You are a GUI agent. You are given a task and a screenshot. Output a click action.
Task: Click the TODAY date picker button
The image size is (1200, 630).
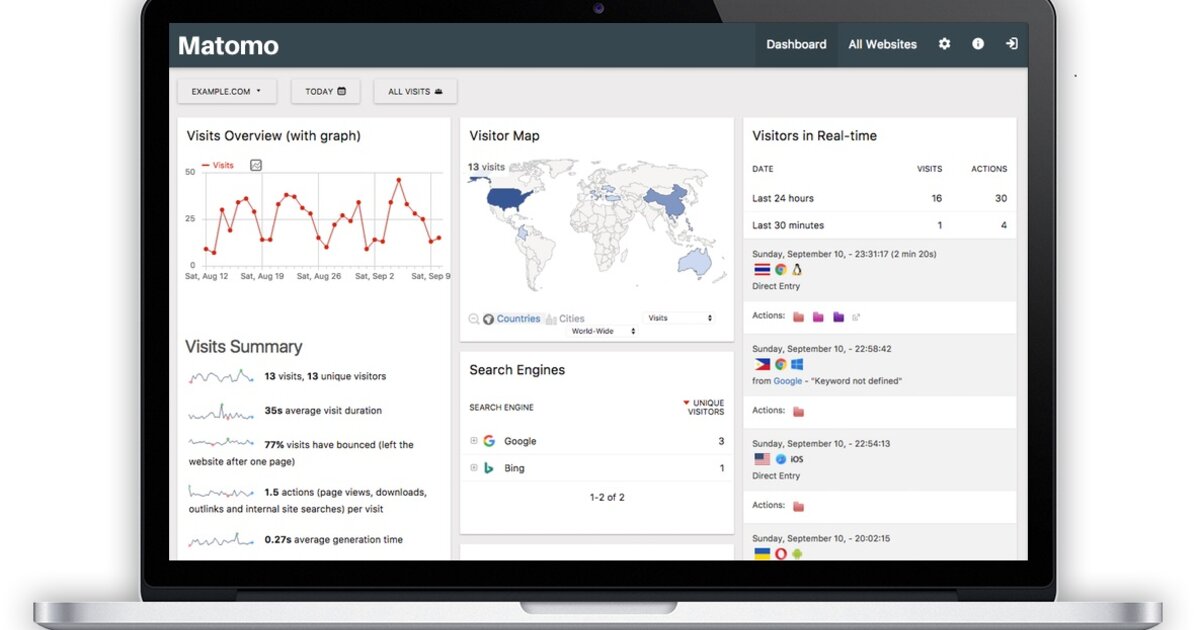click(x=325, y=91)
